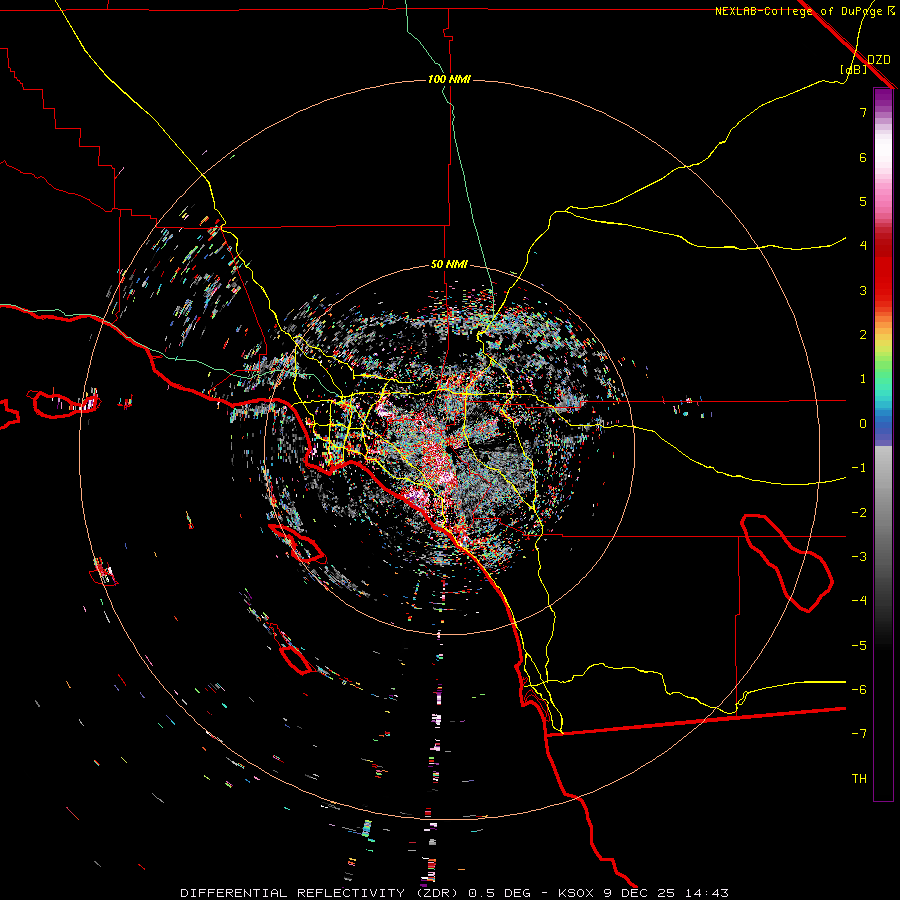
Task: Click the -5 tick label on color scale
Action: pos(859,646)
